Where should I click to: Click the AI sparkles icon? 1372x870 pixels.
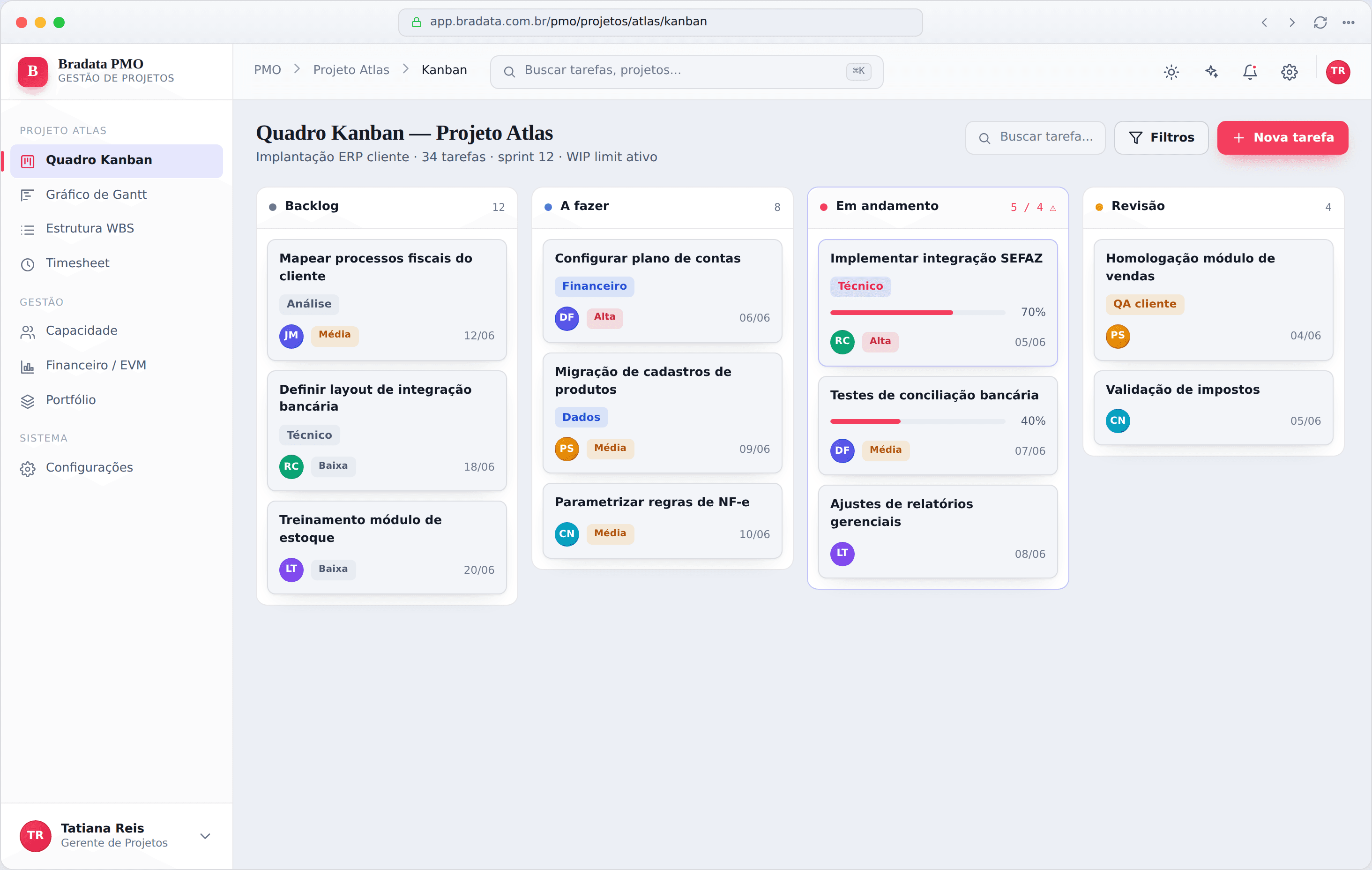tap(1211, 72)
